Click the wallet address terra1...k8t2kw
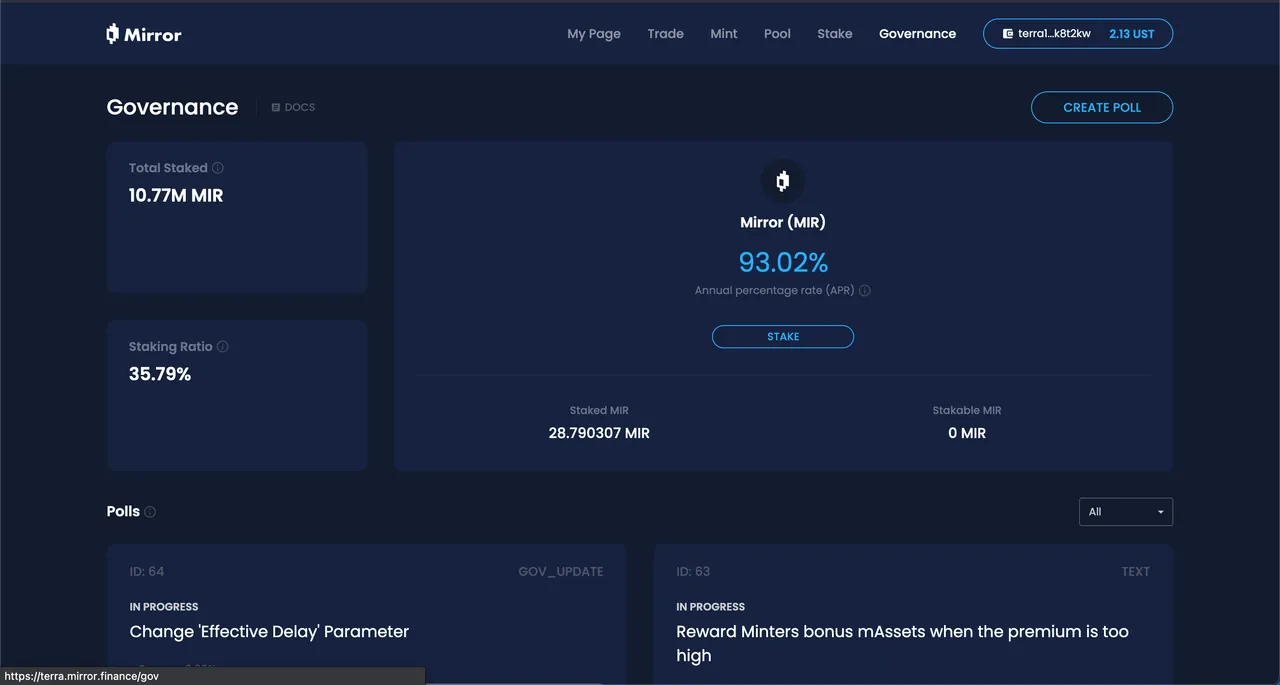 click(1055, 34)
